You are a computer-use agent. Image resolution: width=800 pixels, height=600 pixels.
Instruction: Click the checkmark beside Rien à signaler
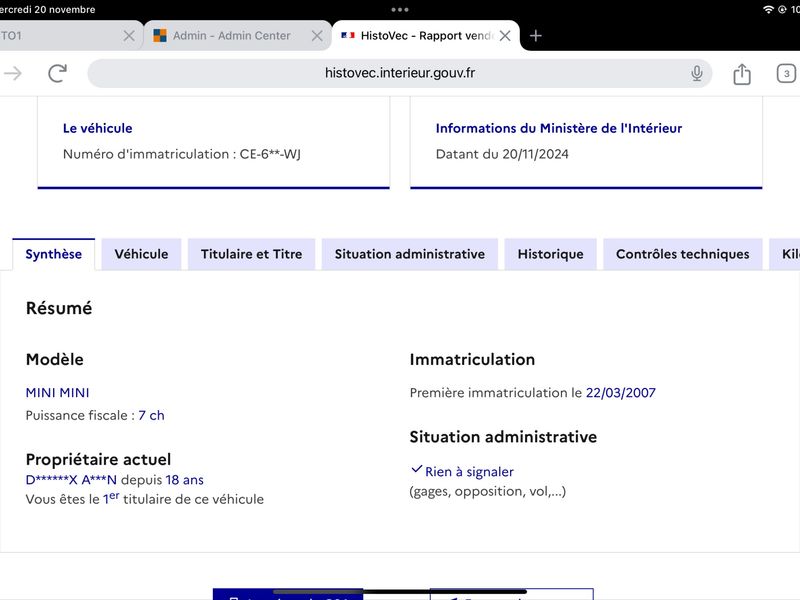pyautogui.click(x=417, y=469)
